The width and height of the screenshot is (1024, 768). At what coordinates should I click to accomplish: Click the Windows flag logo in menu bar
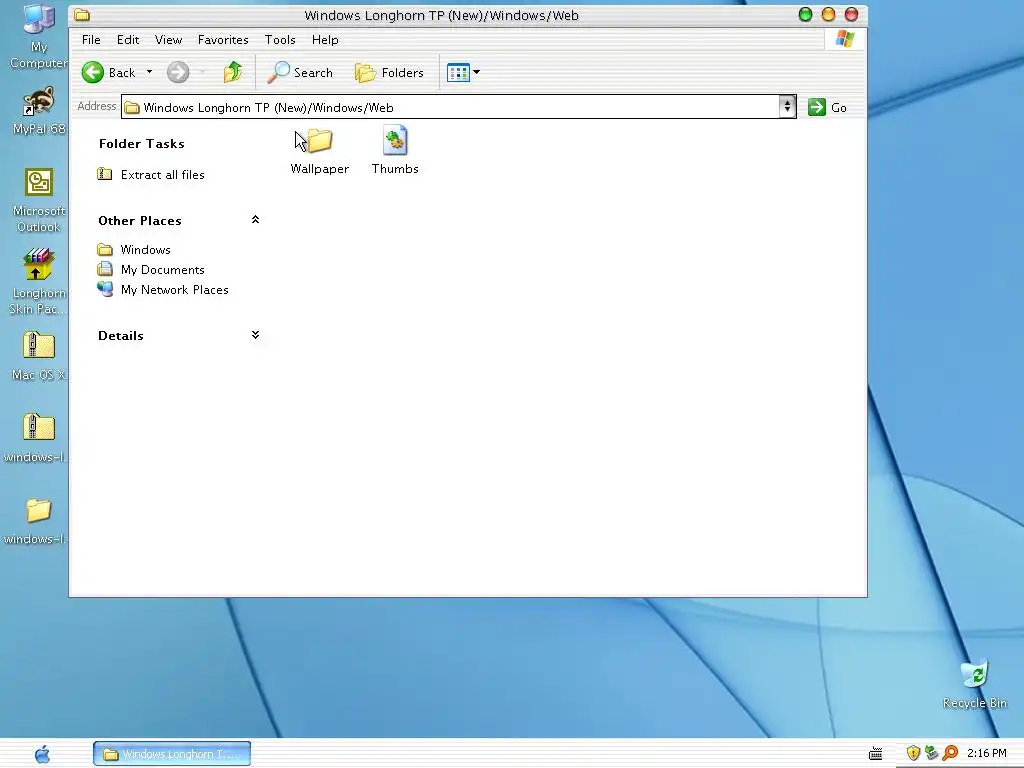point(844,39)
